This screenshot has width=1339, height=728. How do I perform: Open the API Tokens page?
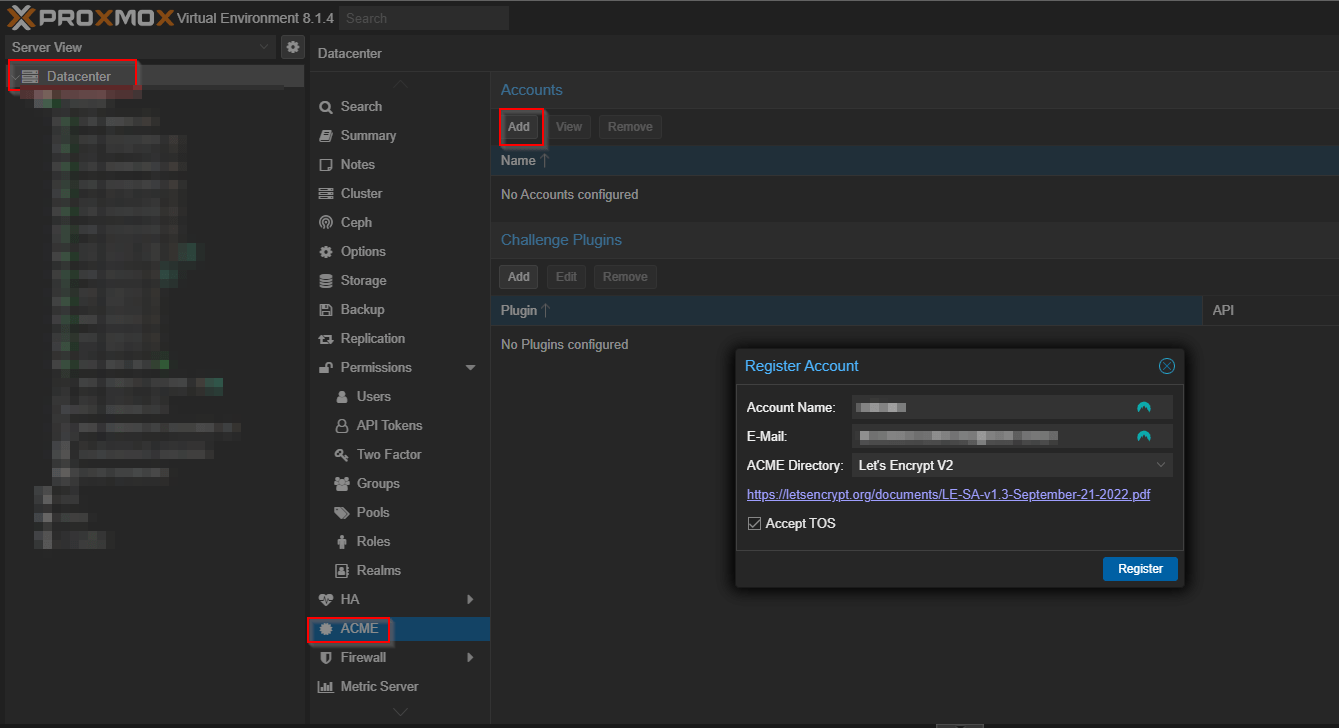(390, 425)
